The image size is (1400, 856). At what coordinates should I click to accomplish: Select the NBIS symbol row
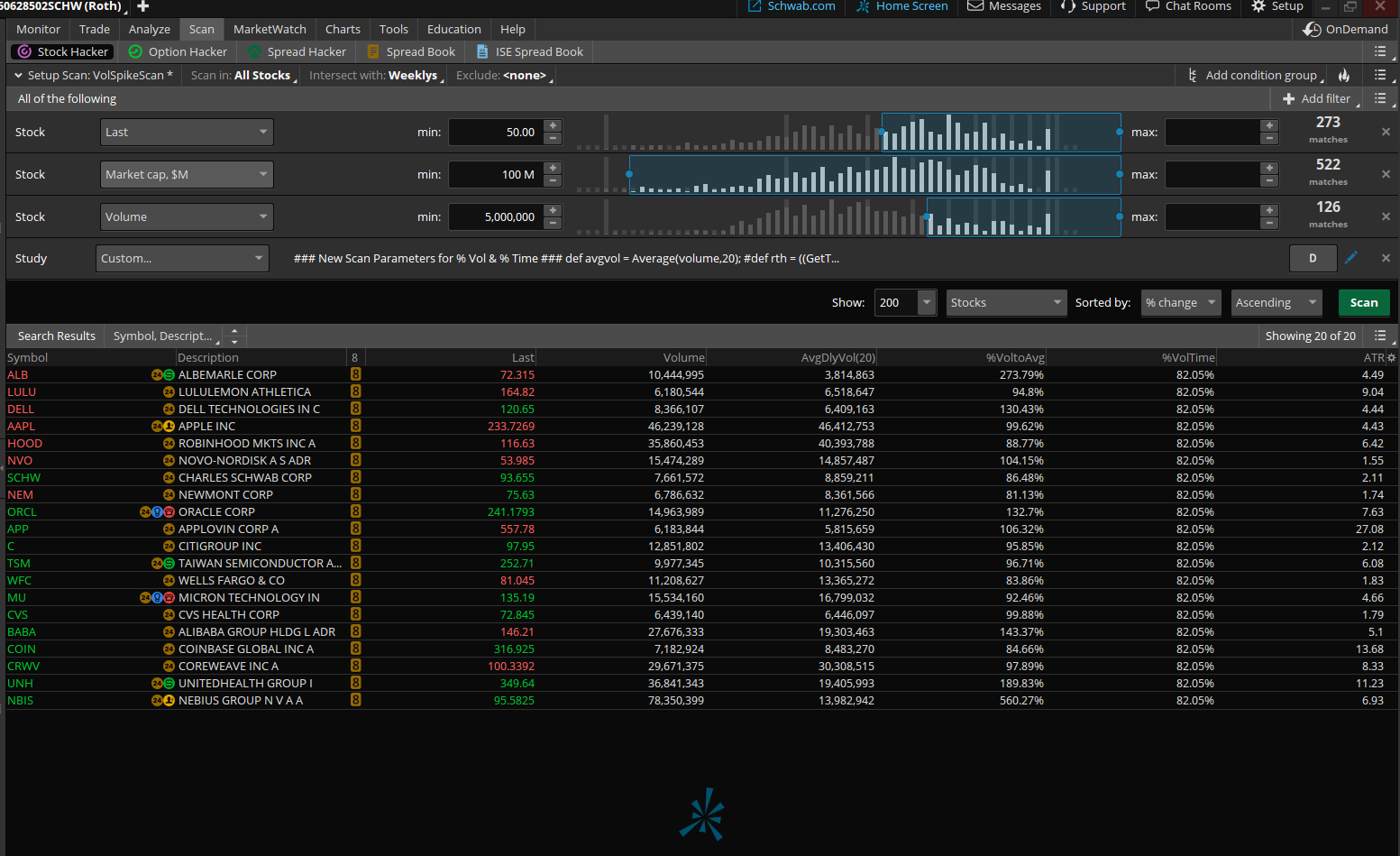click(700, 701)
